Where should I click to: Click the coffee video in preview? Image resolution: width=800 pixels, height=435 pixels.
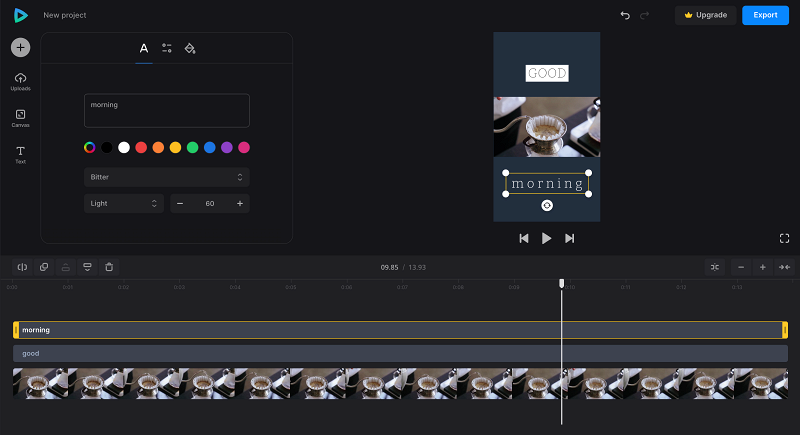point(547,127)
